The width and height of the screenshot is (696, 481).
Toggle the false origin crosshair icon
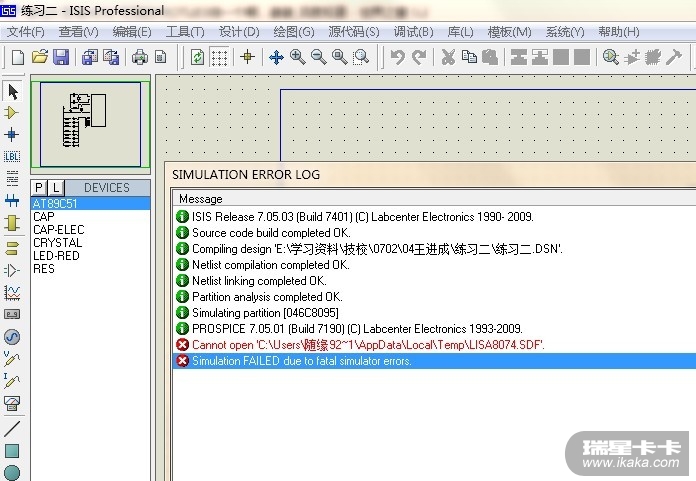click(248, 57)
